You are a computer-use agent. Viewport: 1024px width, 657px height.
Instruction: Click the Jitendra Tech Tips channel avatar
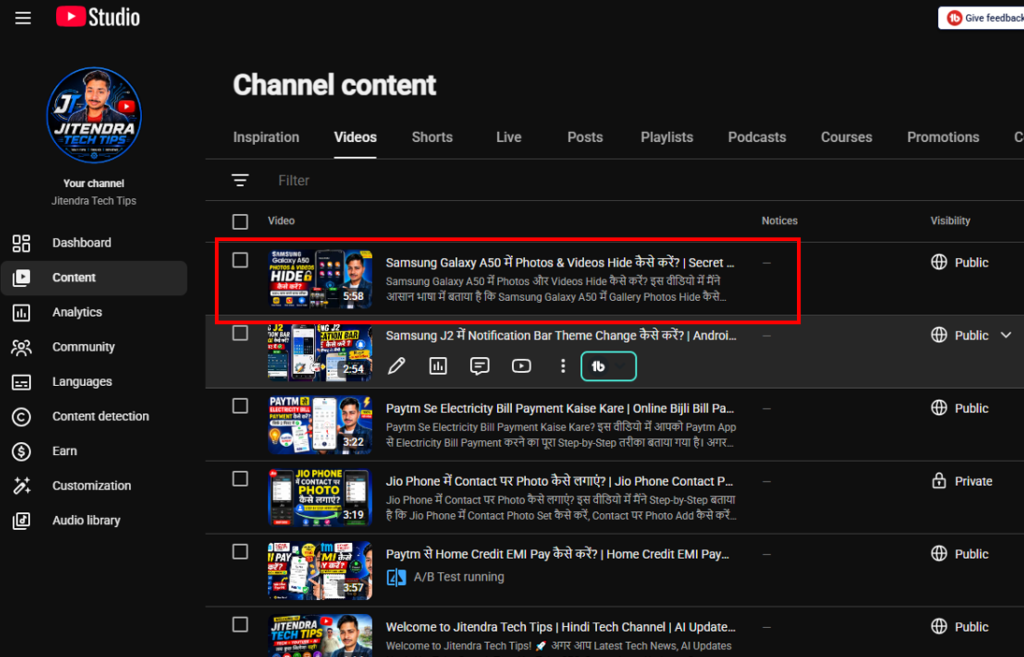pyautogui.click(x=94, y=115)
